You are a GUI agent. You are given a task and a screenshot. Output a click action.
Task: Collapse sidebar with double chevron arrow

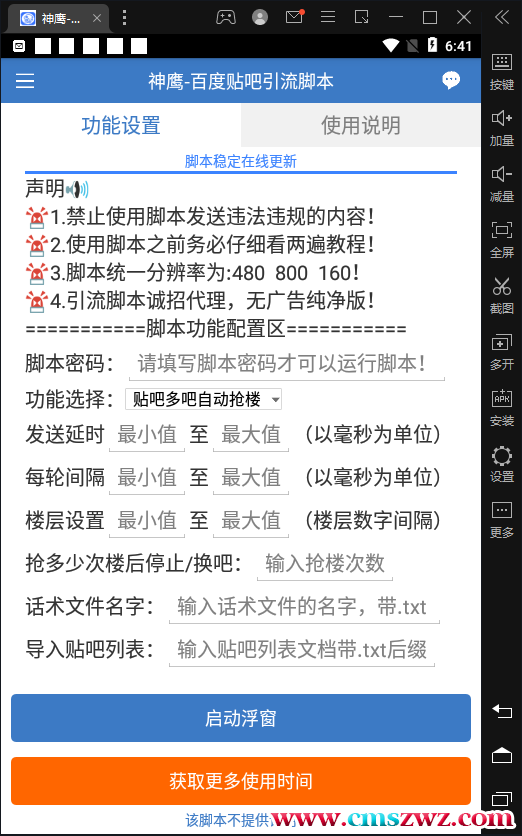pos(502,18)
